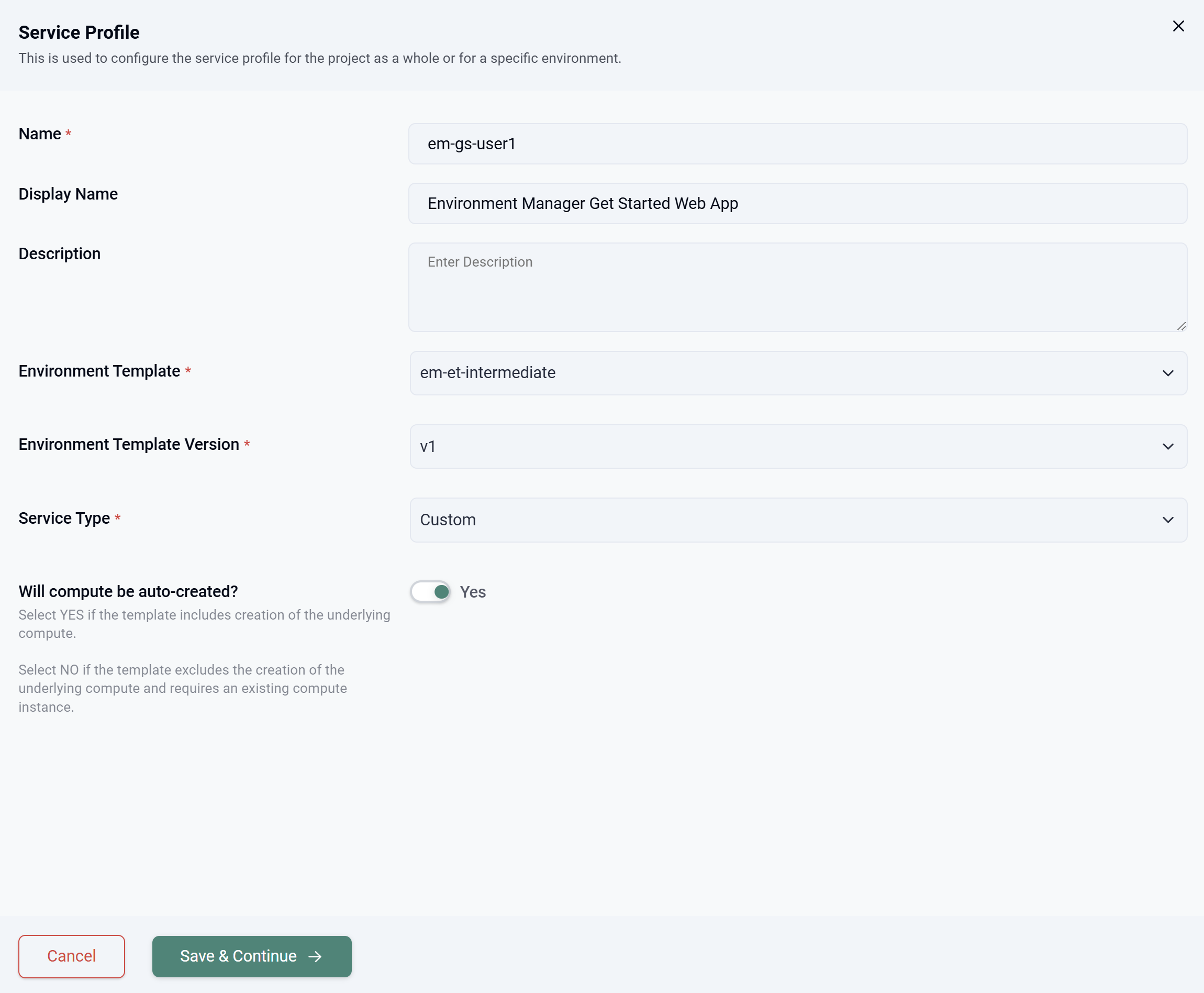Open the version dropdown showing v1

798,447
